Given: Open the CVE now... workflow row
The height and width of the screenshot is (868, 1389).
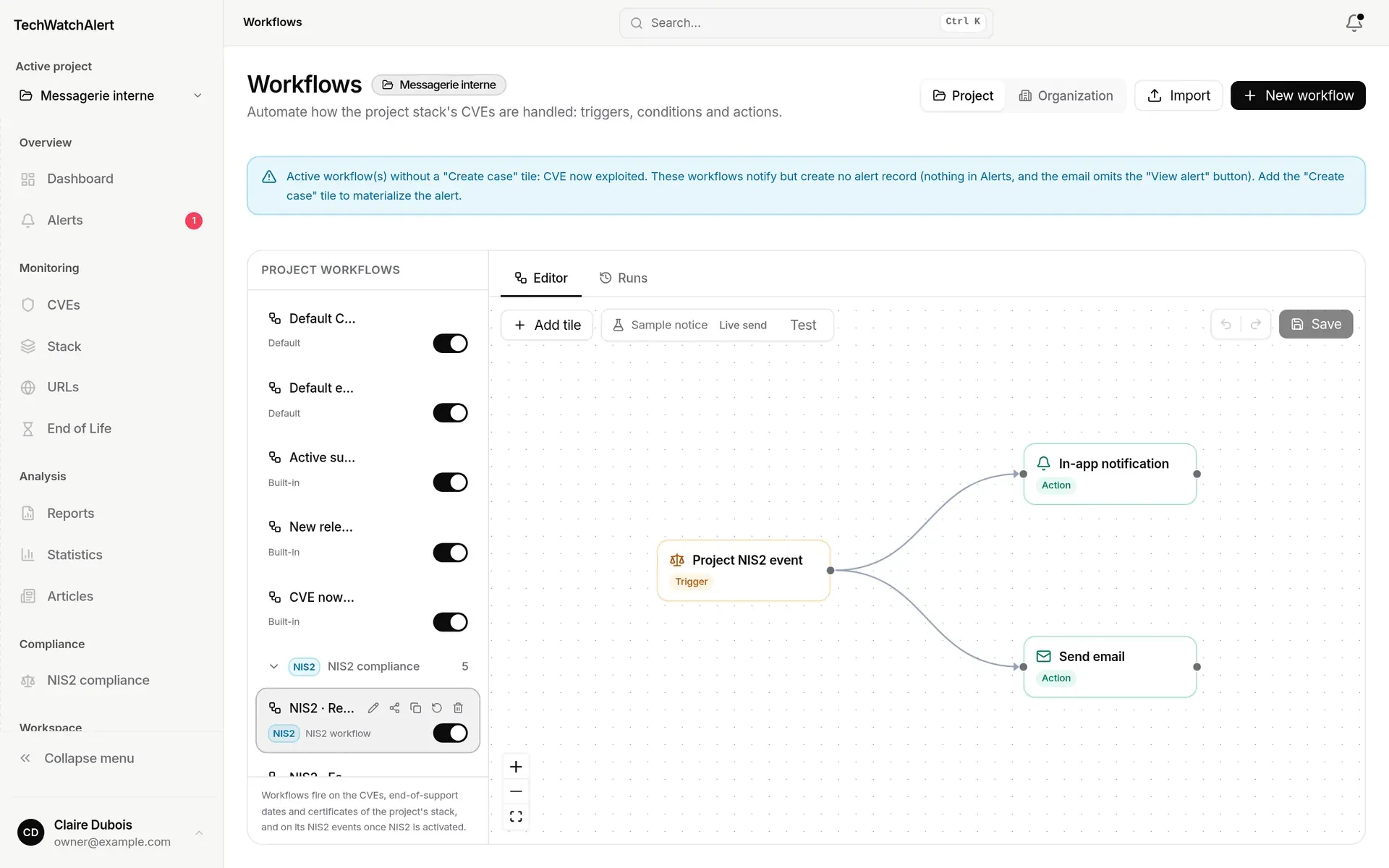Looking at the screenshot, I should click(x=368, y=608).
